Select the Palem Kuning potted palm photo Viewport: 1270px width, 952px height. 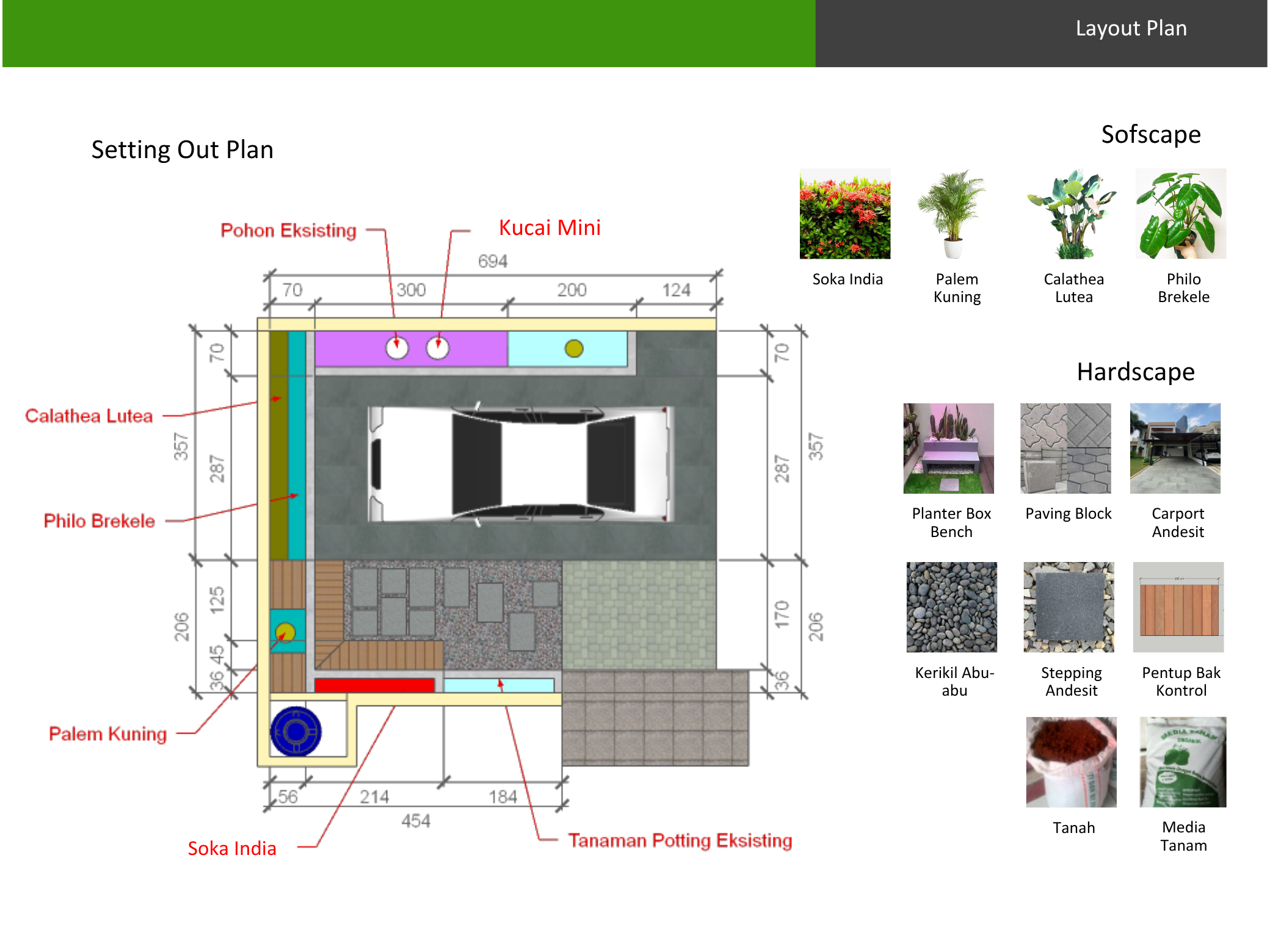click(952, 214)
